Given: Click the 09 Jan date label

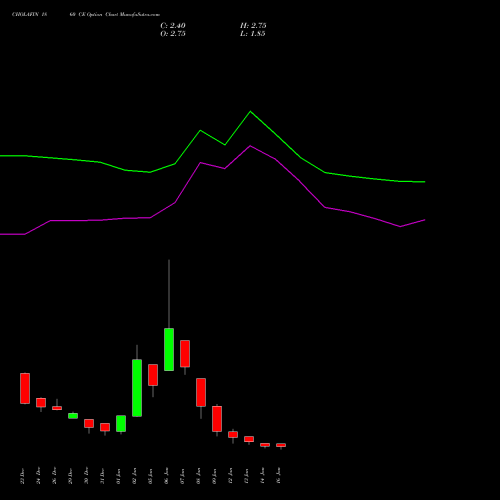Looking at the screenshot, I should [214, 475].
